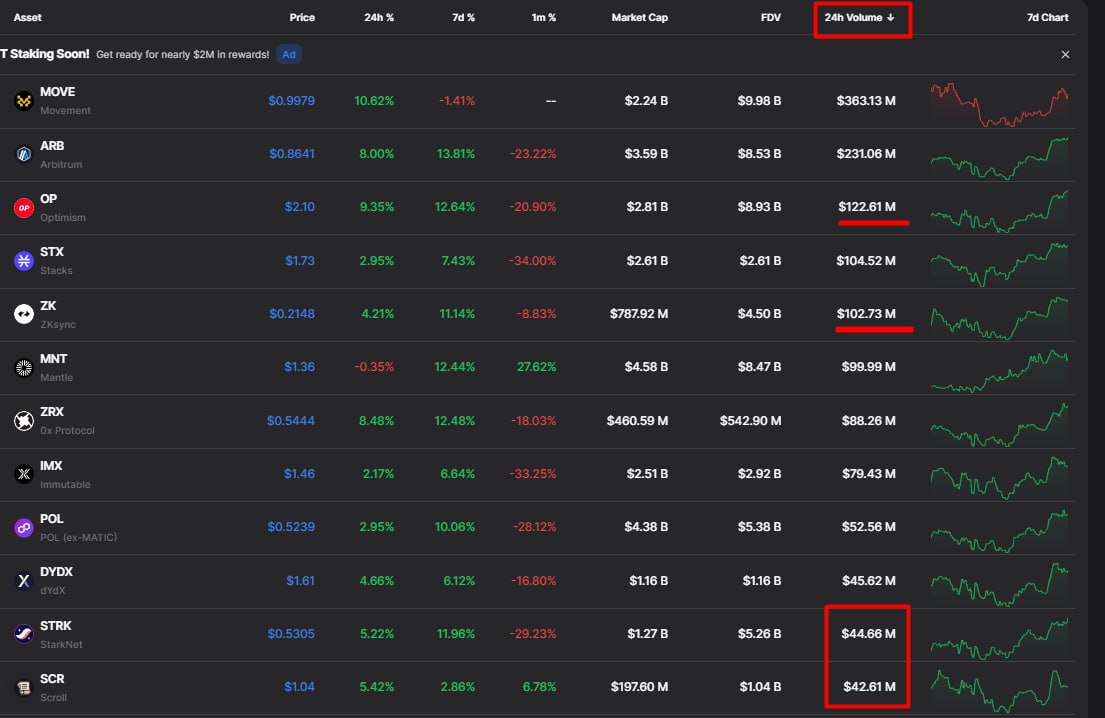Click the ZK price $0.2148
The width and height of the screenshot is (1105, 718).
click(292, 314)
